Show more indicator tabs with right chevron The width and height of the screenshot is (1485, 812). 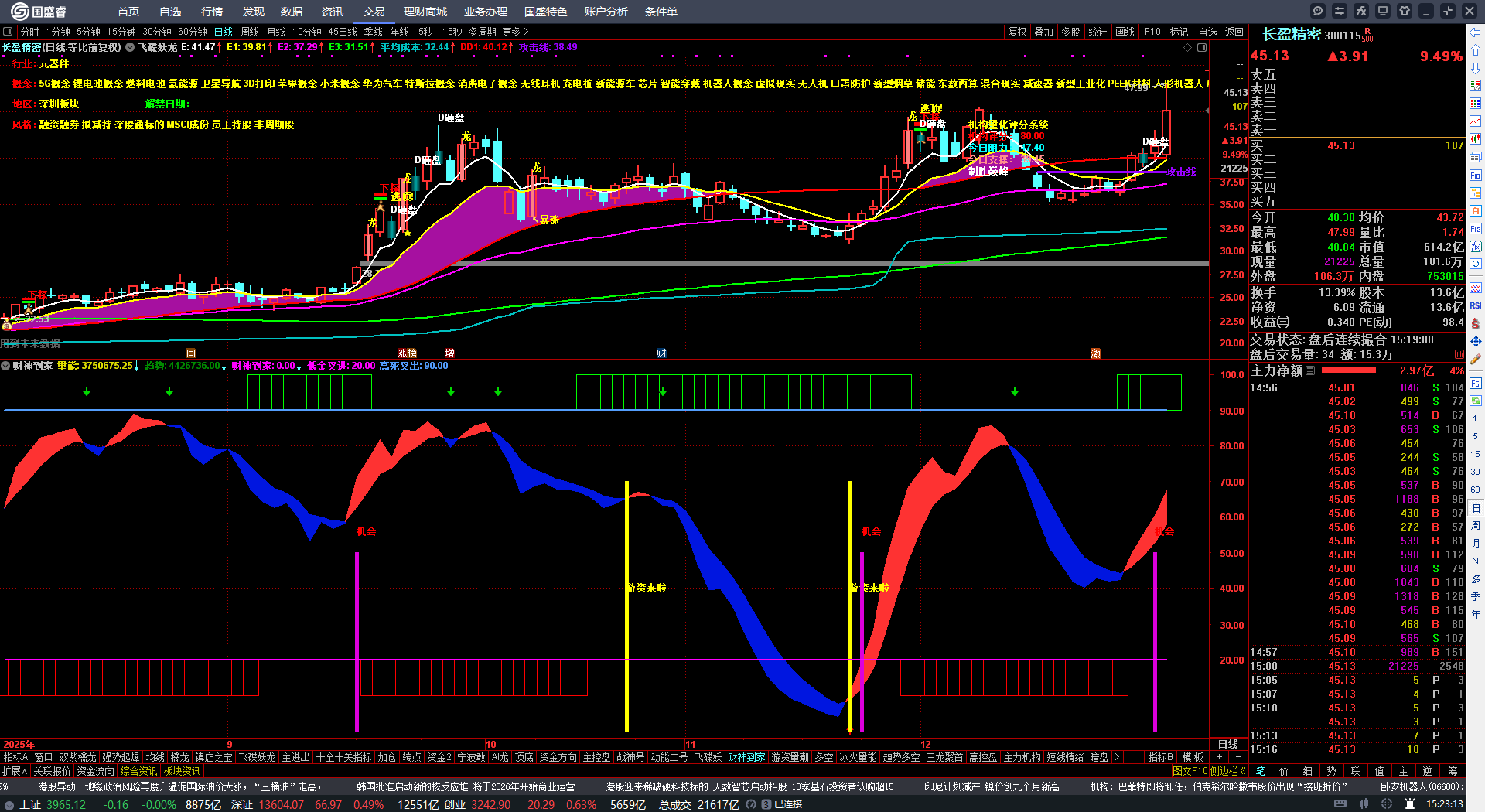click(1117, 757)
